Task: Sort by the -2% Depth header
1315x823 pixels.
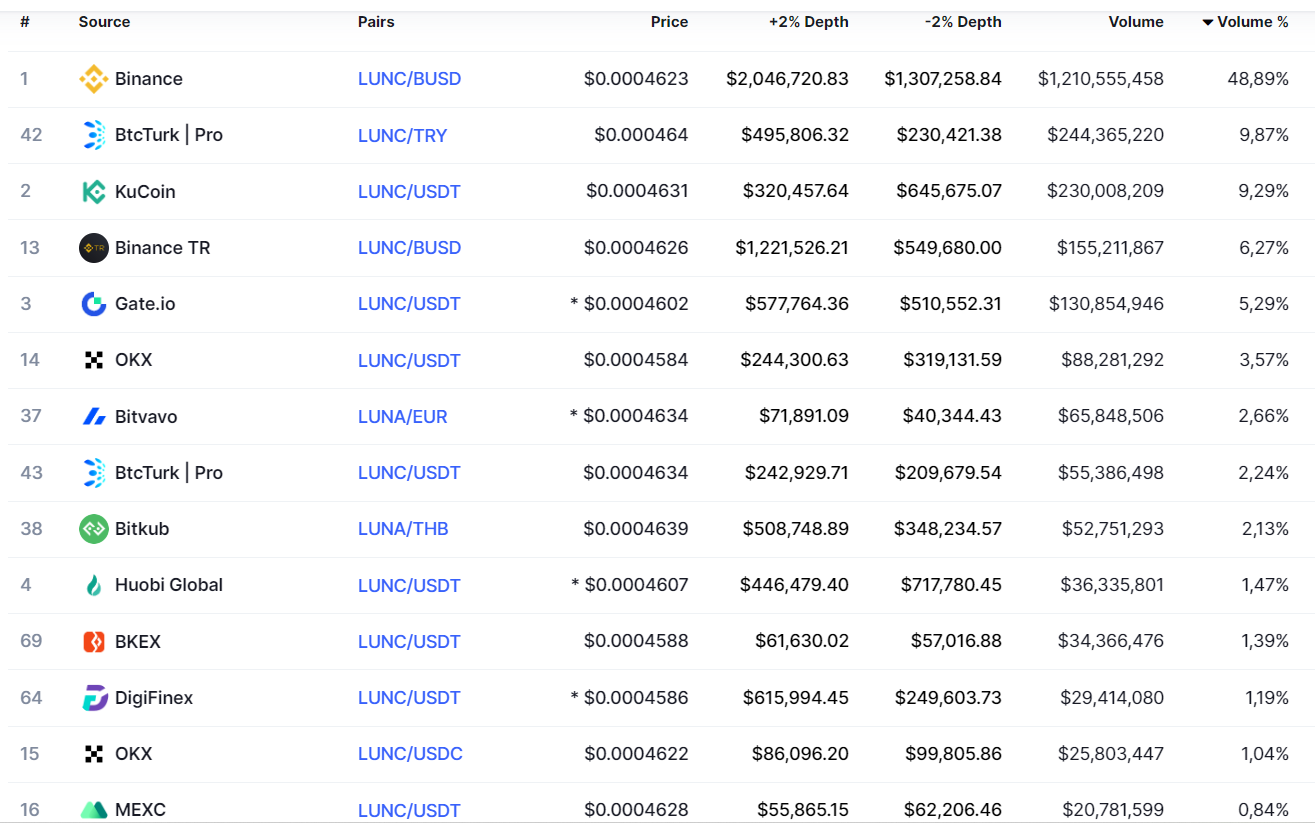Action: (x=963, y=22)
